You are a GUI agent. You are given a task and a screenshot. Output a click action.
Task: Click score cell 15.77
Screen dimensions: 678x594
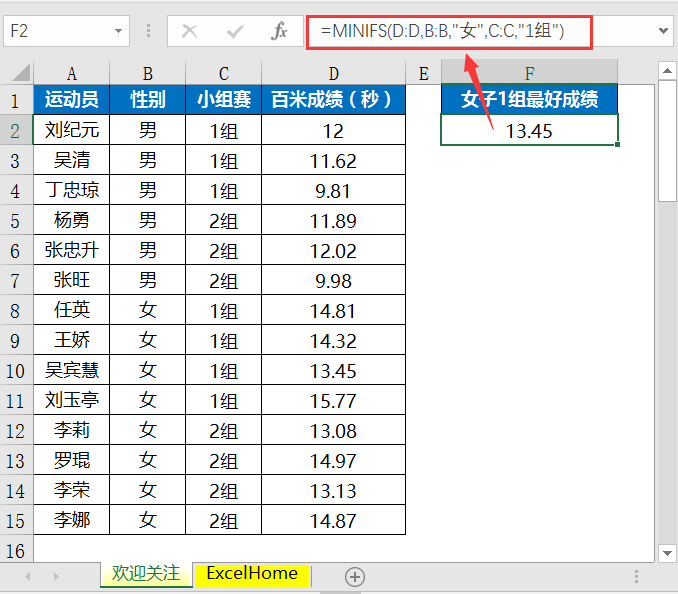coord(333,400)
